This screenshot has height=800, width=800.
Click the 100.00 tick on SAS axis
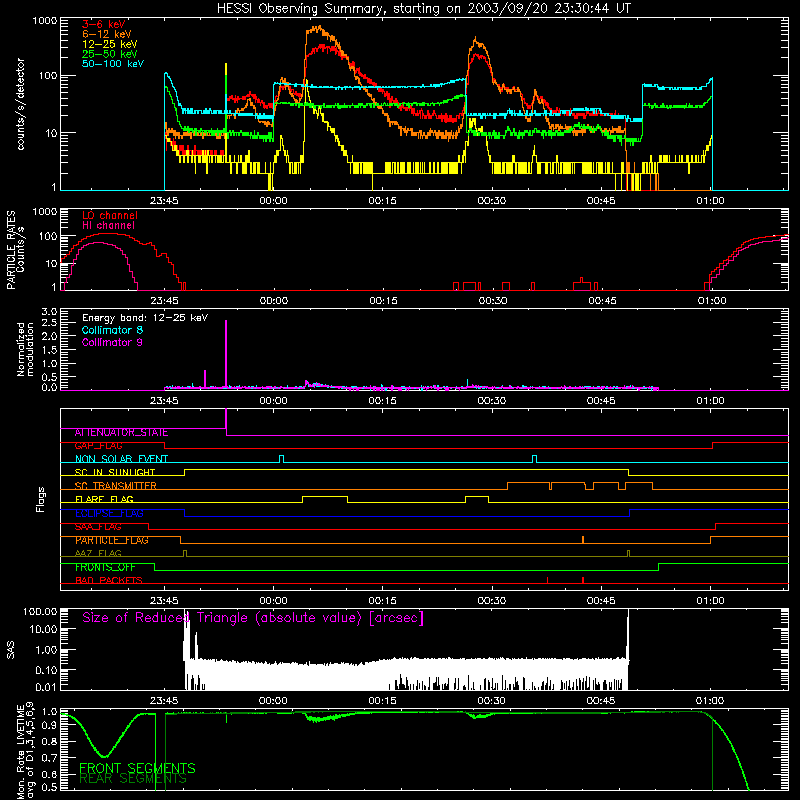point(40,612)
